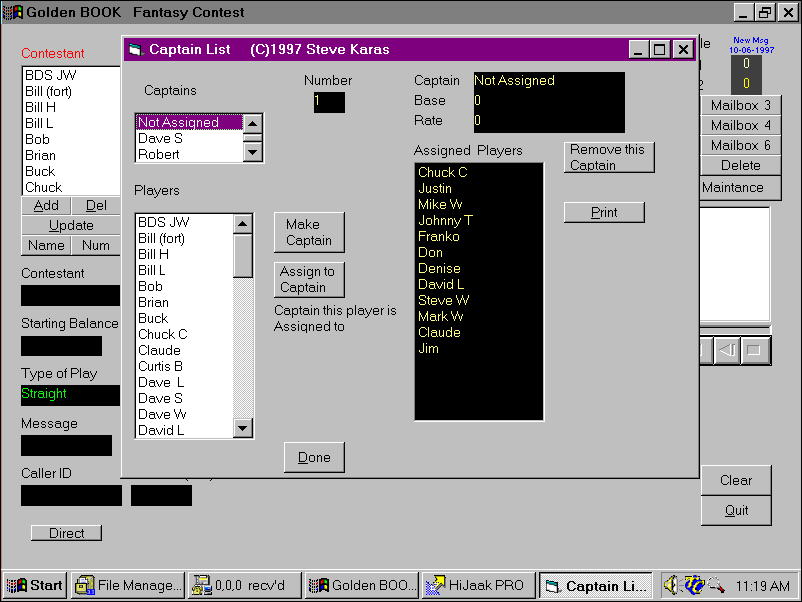Image resolution: width=802 pixels, height=602 pixels.
Task: Click the Captain List taskbar button
Action: click(x=596, y=585)
